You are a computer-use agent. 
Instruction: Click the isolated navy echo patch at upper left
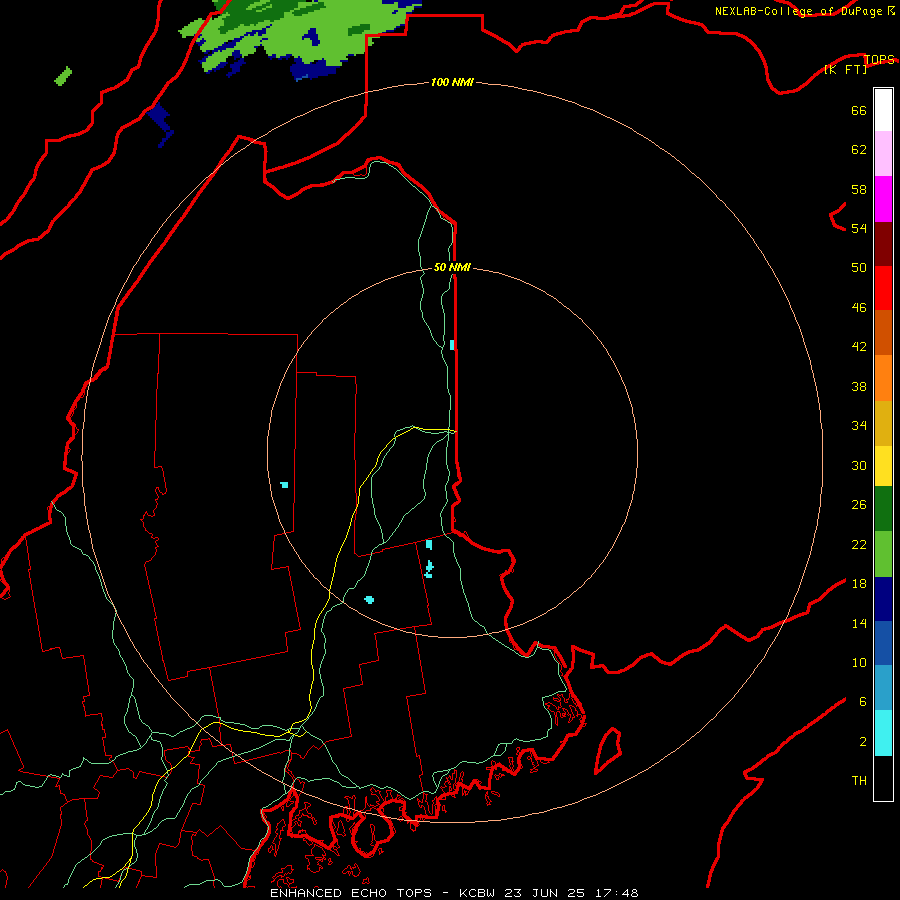pos(161,123)
